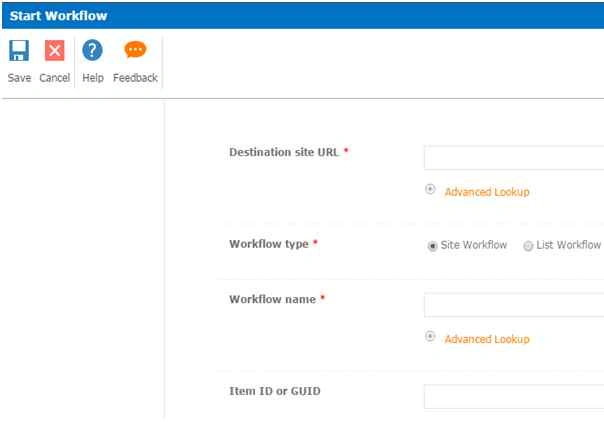Click the Cancel label in the toolbar
The image size is (604, 422).
pos(55,78)
